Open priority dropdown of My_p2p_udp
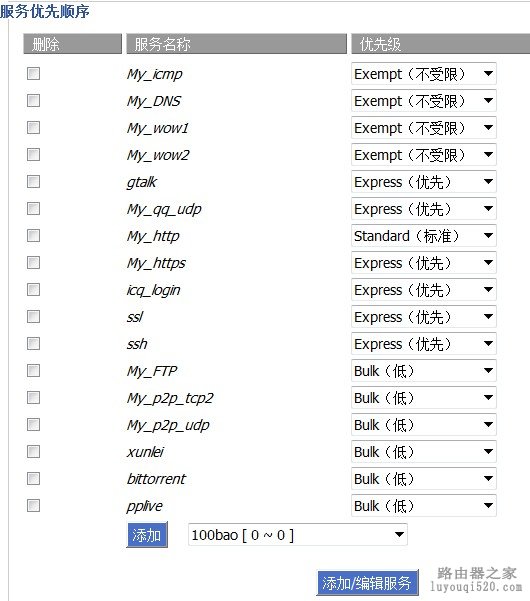The image size is (530, 601). [x=423, y=425]
